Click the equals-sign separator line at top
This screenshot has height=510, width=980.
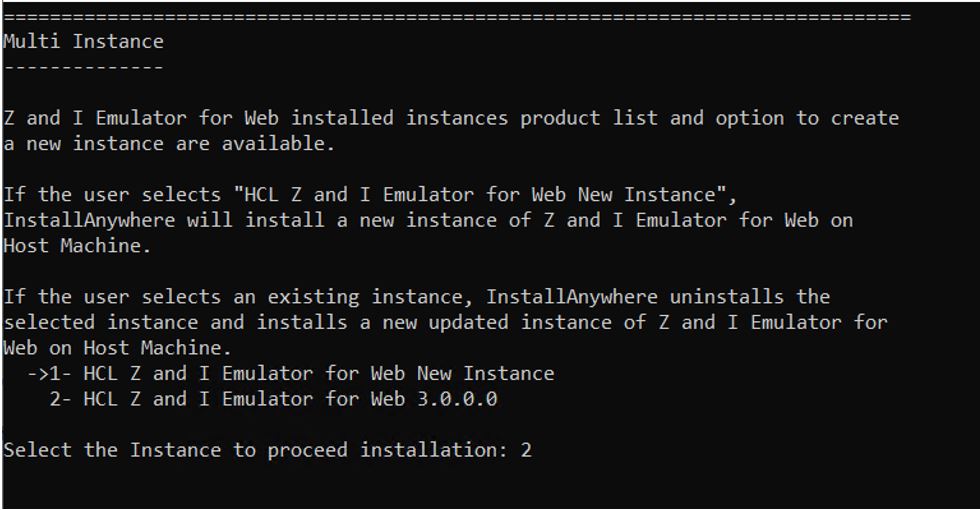click(x=457, y=17)
